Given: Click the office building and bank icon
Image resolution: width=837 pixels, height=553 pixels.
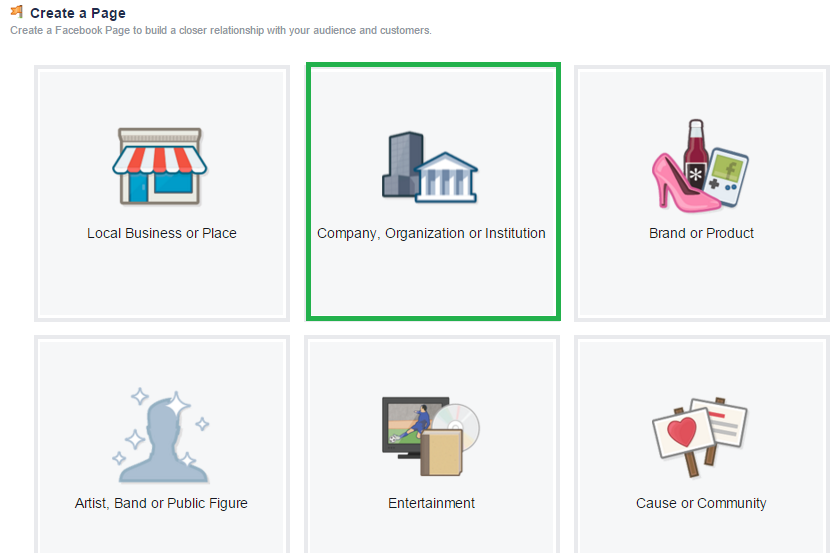Looking at the screenshot, I should pyautogui.click(x=430, y=167).
